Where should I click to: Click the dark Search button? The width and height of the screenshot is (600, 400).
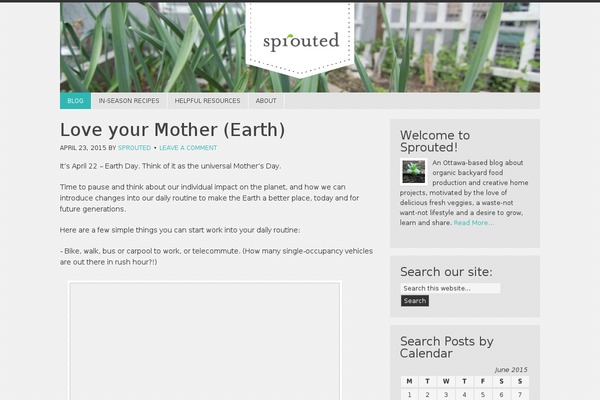tap(415, 301)
